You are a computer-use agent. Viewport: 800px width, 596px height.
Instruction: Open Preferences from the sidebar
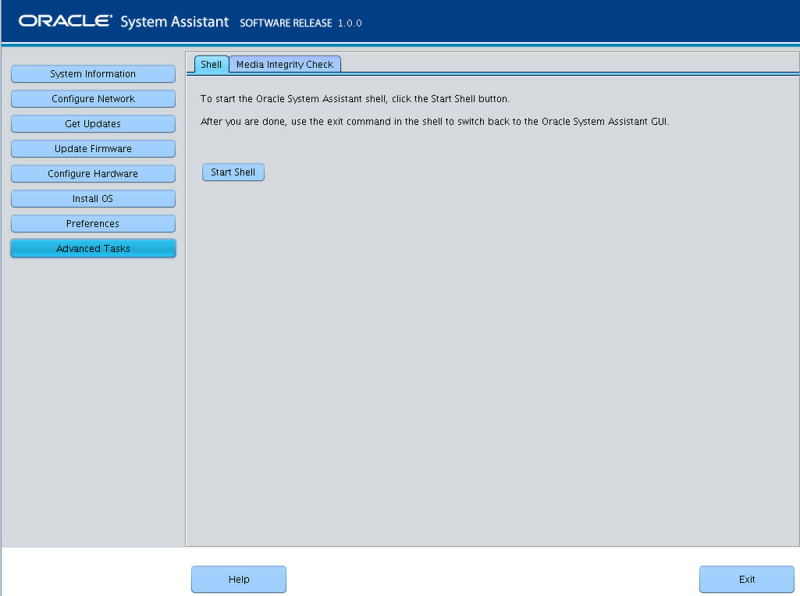[x=93, y=224]
